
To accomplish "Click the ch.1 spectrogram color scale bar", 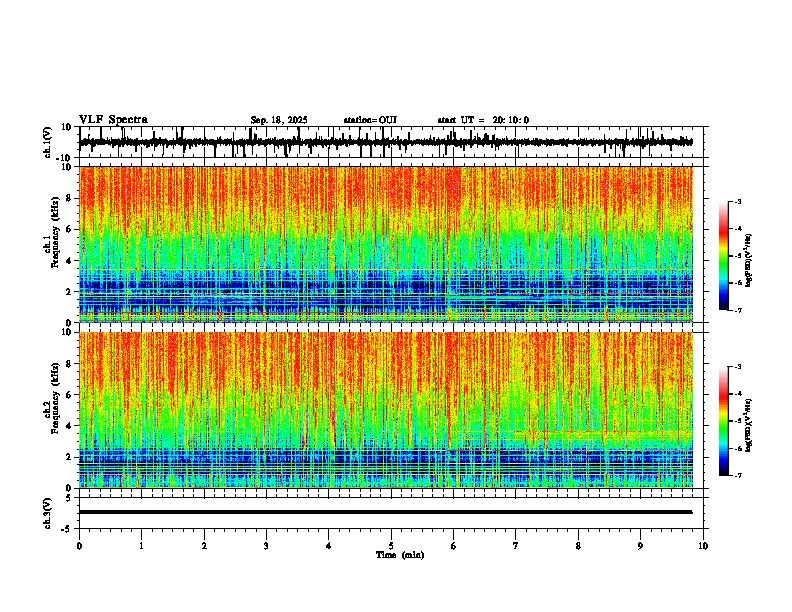I will tap(724, 256).
